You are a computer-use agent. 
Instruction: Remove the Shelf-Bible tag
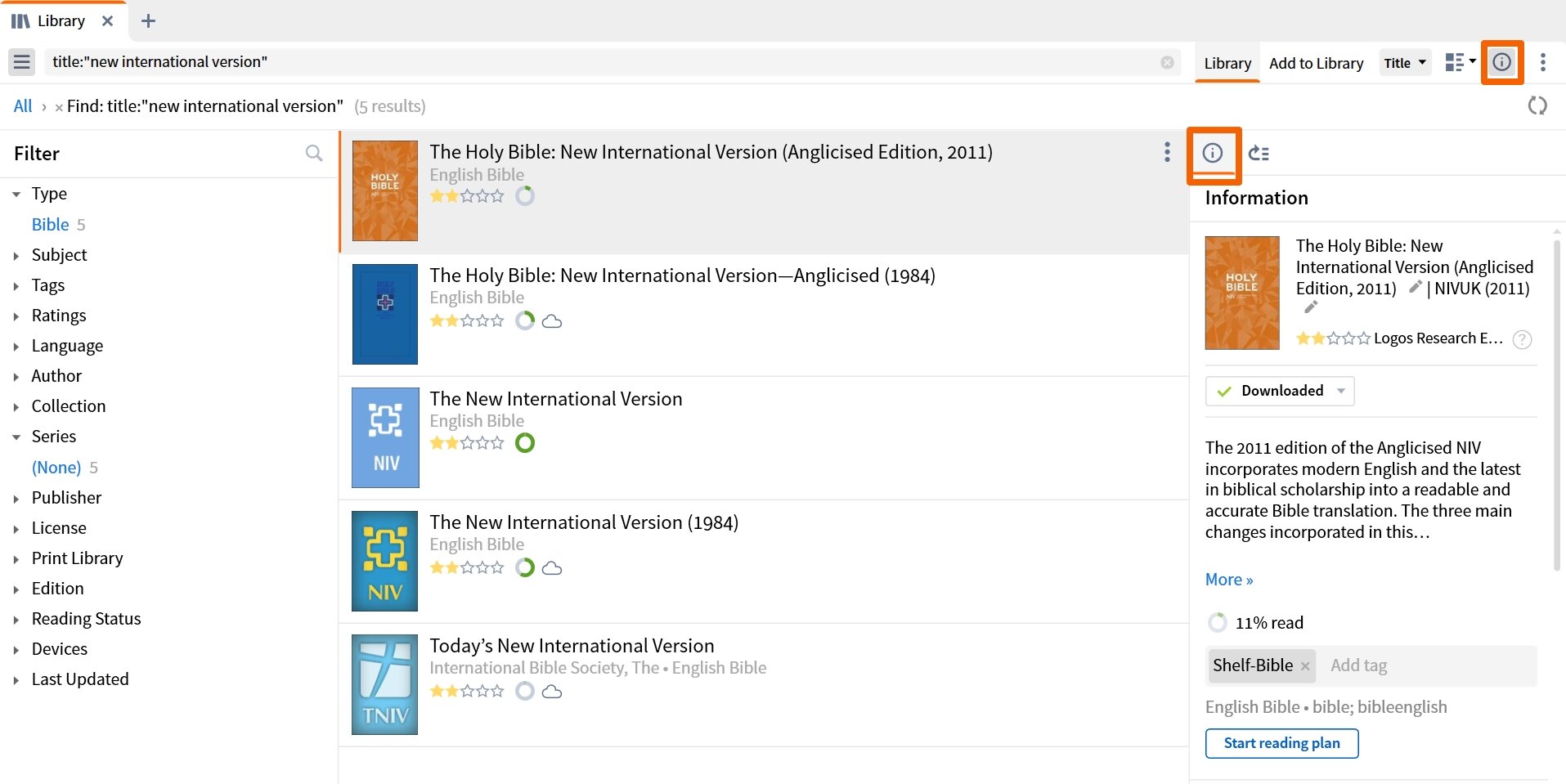pyautogui.click(x=1305, y=666)
